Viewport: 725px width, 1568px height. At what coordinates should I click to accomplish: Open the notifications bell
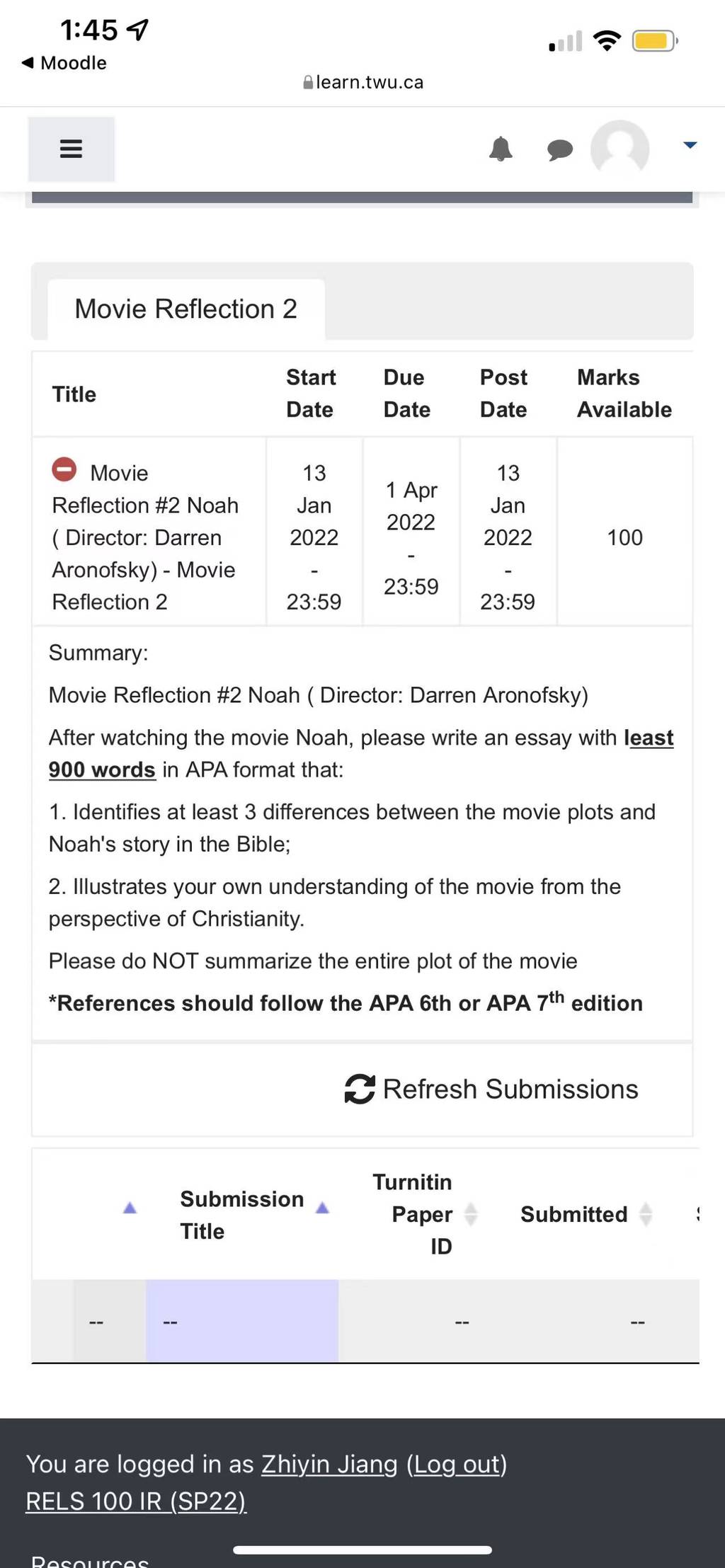pos(501,149)
